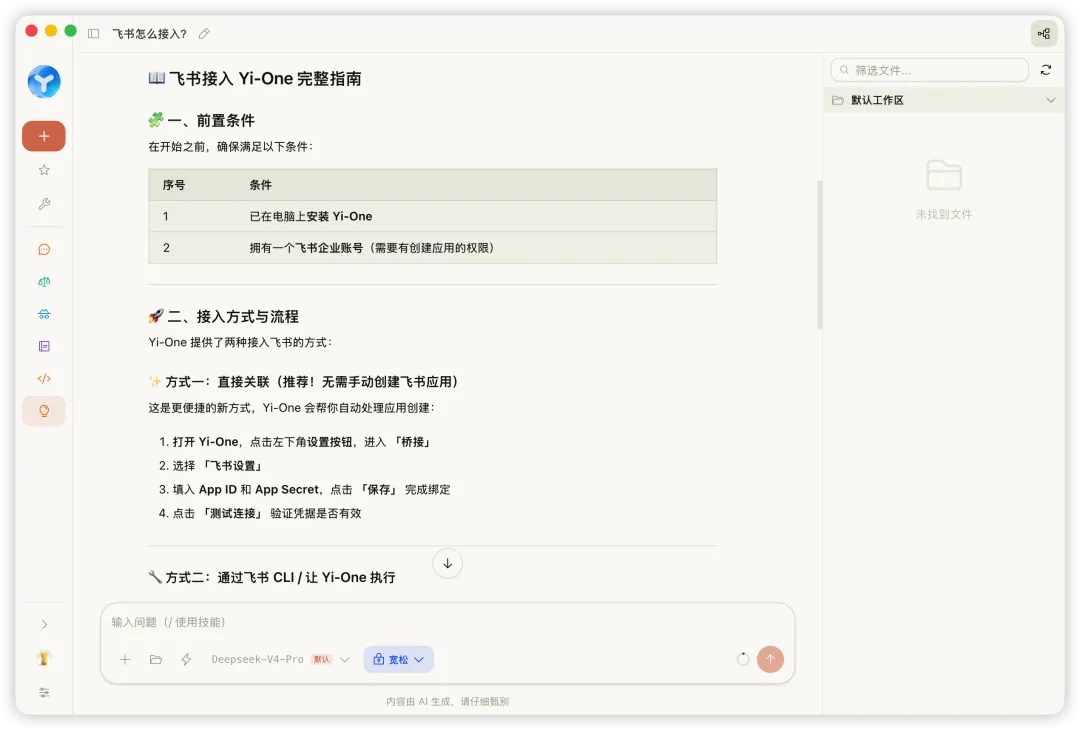Open the wrench tools icon
The width and height of the screenshot is (1080, 730).
pos(44,204)
